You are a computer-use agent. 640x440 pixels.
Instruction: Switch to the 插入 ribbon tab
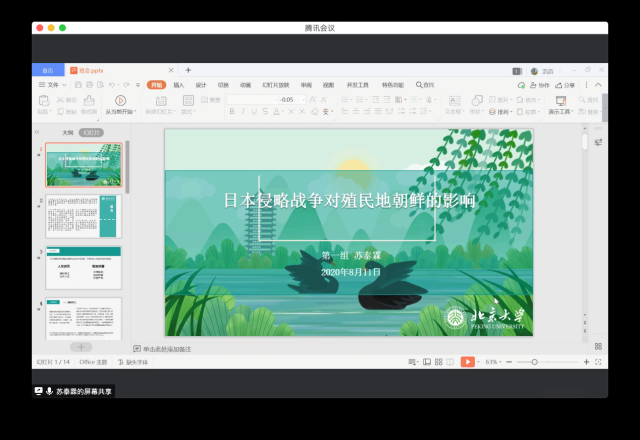click(178, 85)
